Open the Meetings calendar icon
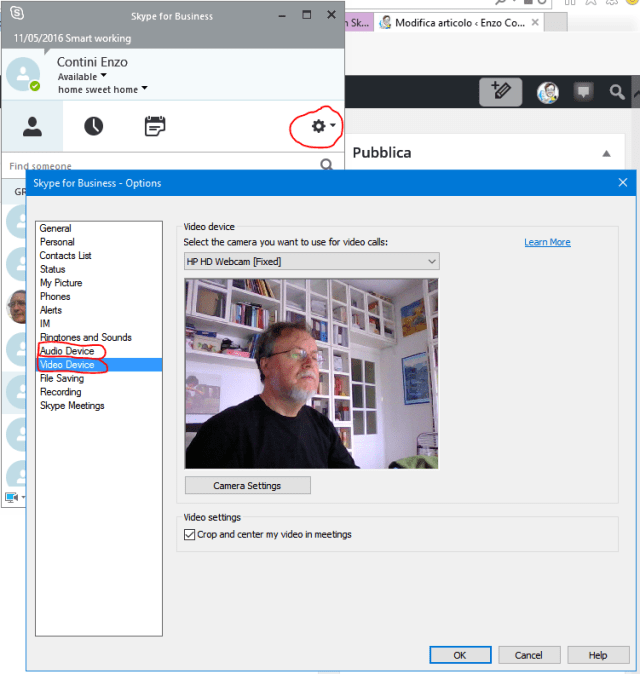Screen dimensions: 640x674 (x=155, y=126)
